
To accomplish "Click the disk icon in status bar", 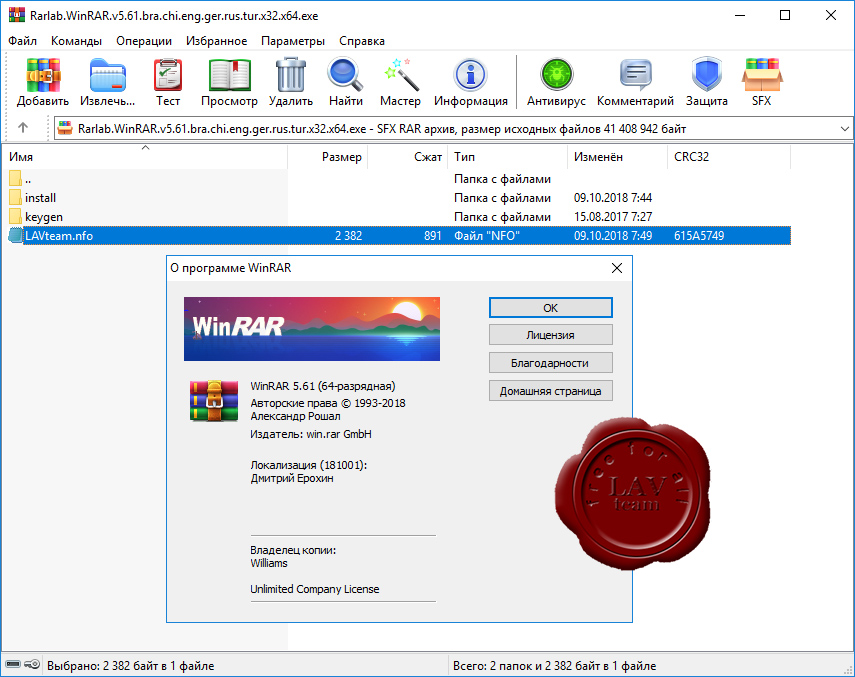I will [13, 664].
